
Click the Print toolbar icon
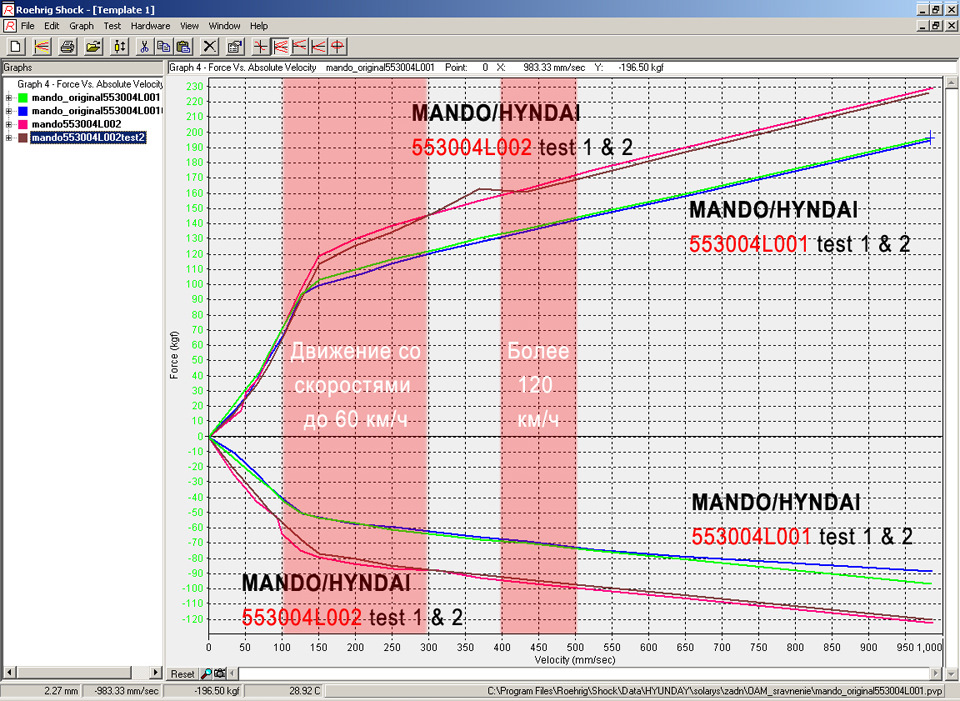click(x=67, y=47)
